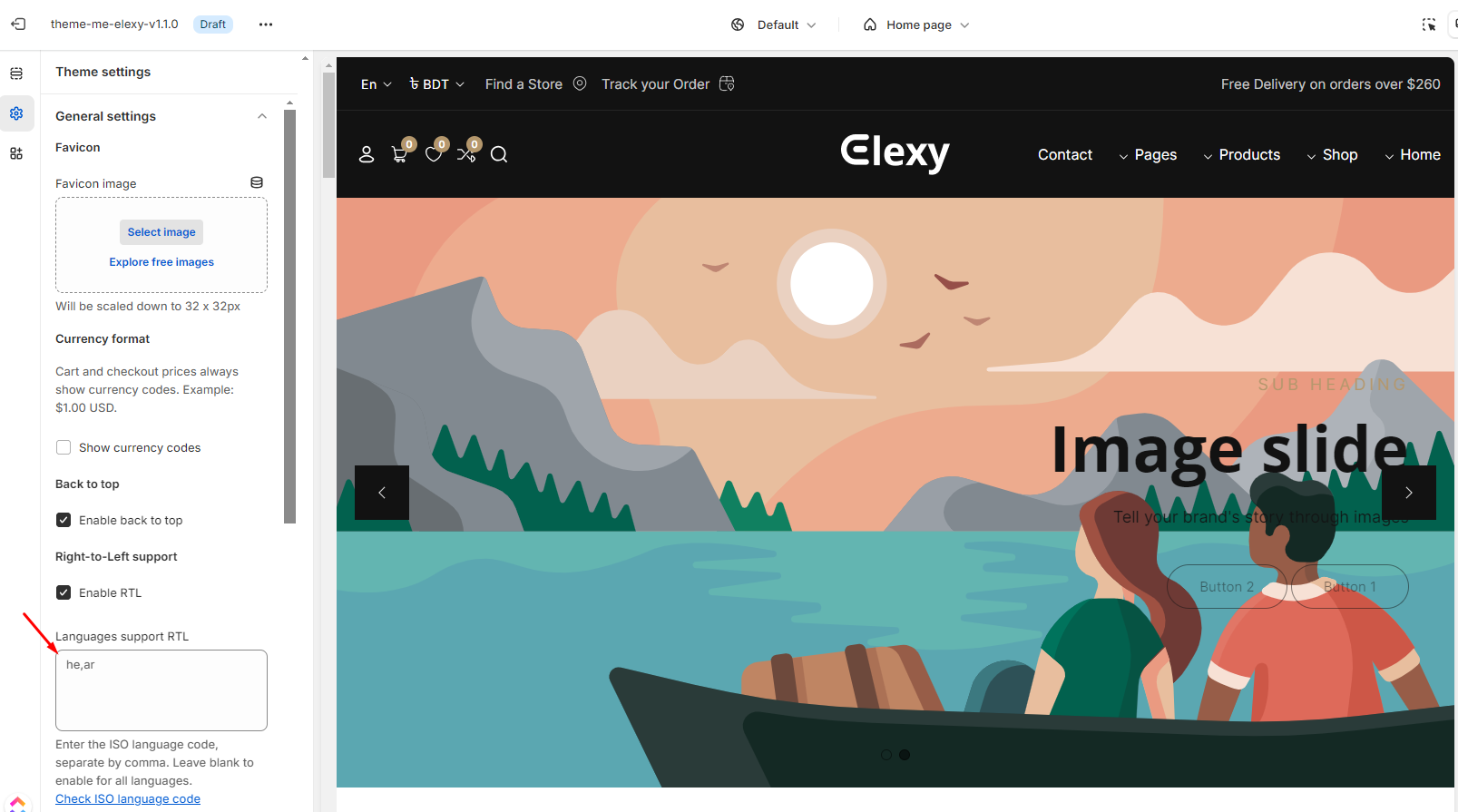Open the Check ISO language code link
The image size is (1458, 812).
pyautogui.click(x=128, y=799)
